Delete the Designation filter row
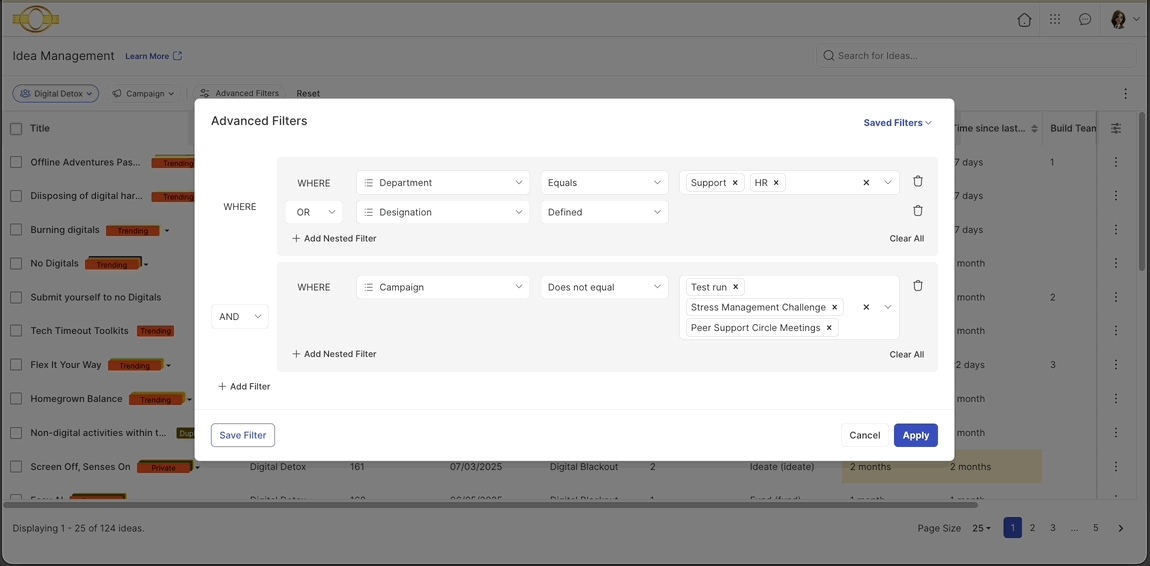Viewport: 1150px width, 566px height. 918,211
